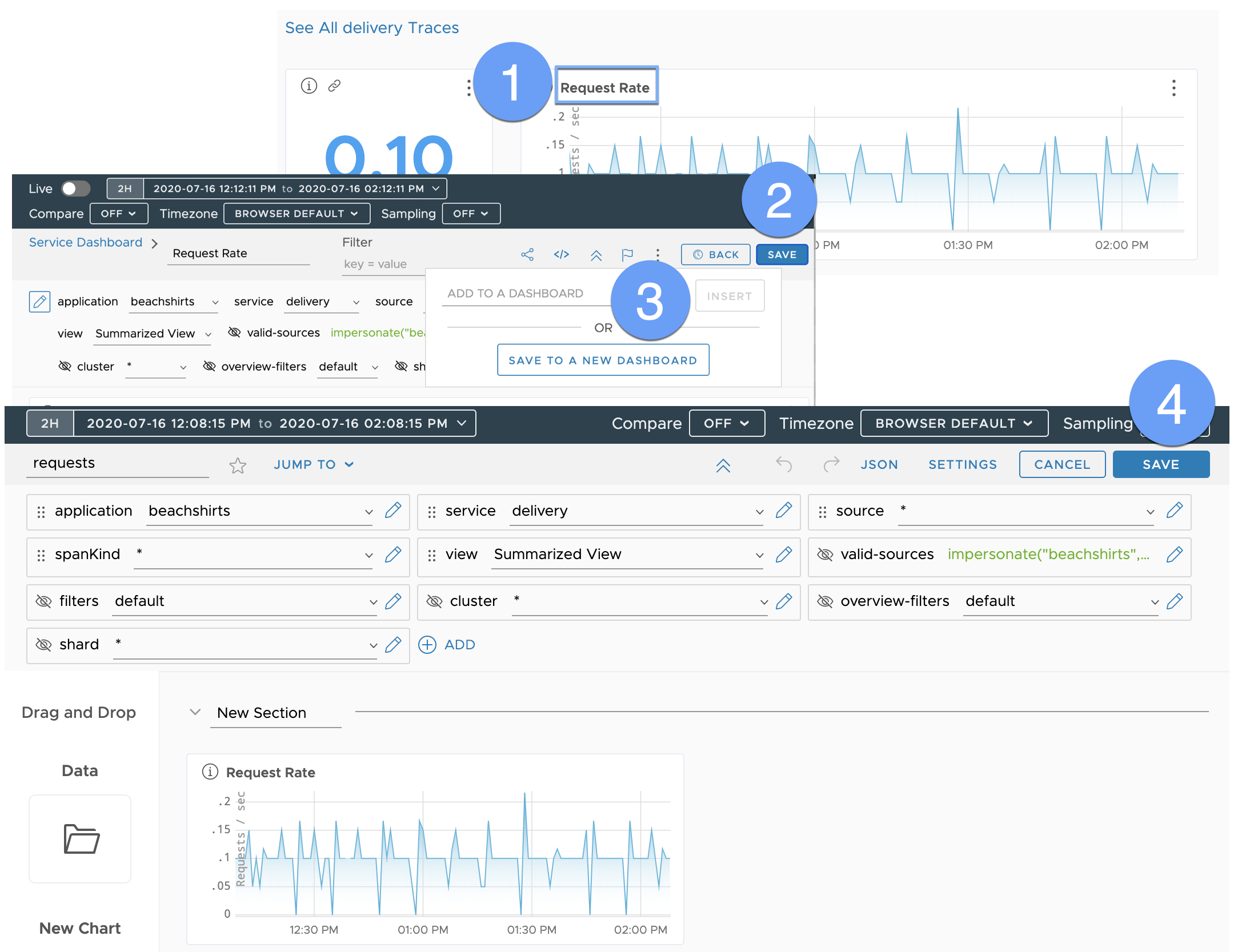Image resolution: width=1238 pixels, height=952 pixels.
Task: Star the requests dashboard as favorite
Action: 238,465
